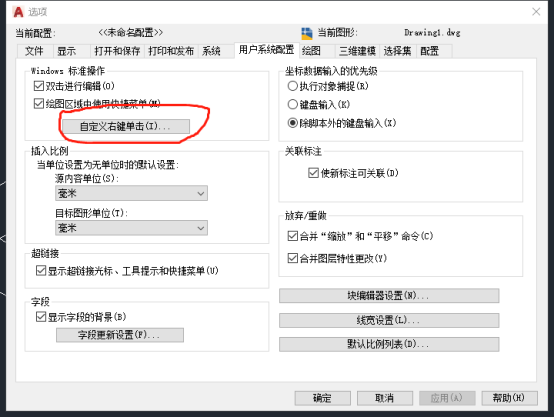Select 执行对象捕捉 radio option
Viewport: 554px width, 417px height.
pos(293,86)
